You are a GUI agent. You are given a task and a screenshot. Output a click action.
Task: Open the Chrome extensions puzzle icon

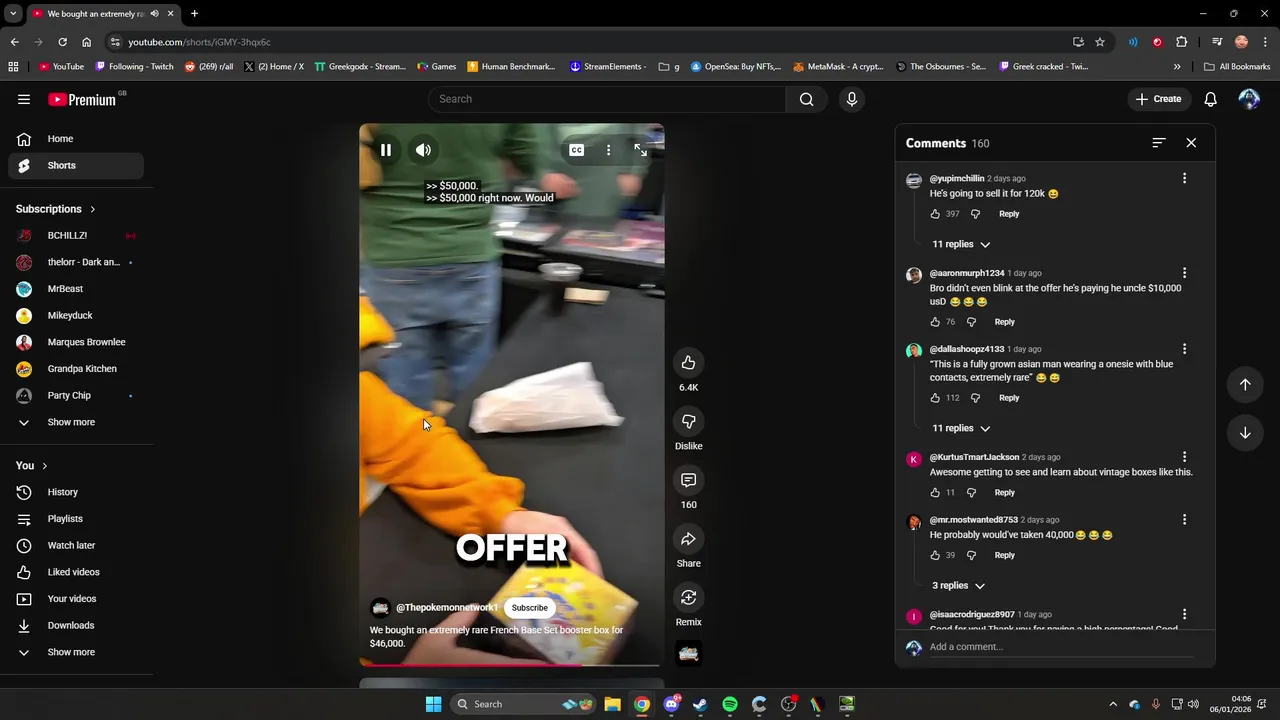(1182, 42)
